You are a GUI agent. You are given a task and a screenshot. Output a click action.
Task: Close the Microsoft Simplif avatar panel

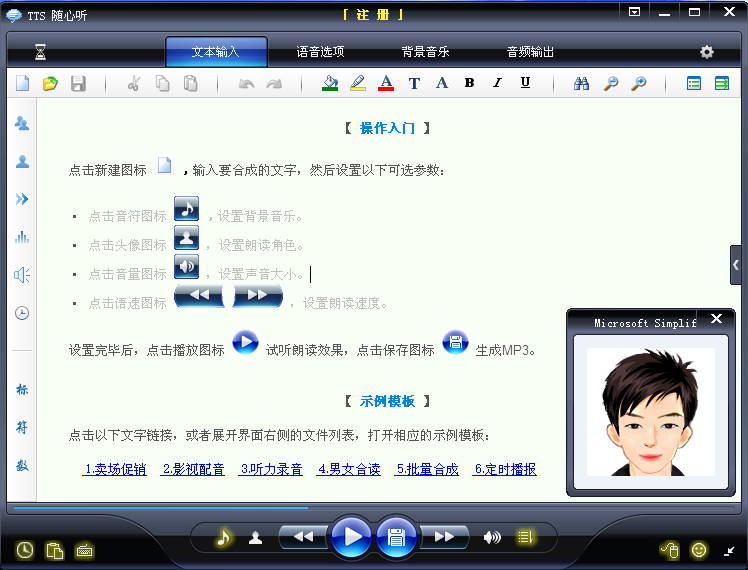coord(716,319)
